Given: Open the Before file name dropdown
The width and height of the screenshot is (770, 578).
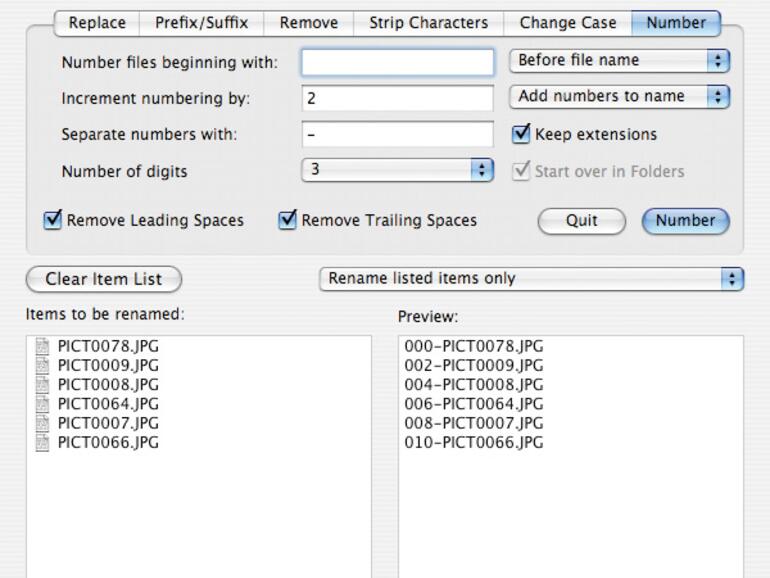Looking at the screenshot, I should pyautogui.click(x=619, y=60).
